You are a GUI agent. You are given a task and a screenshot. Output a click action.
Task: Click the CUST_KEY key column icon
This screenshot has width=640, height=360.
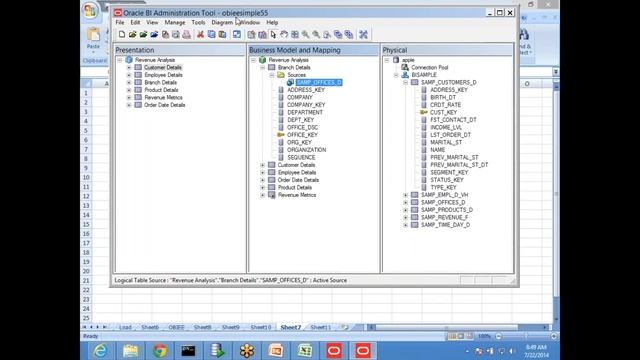point(424,112)
